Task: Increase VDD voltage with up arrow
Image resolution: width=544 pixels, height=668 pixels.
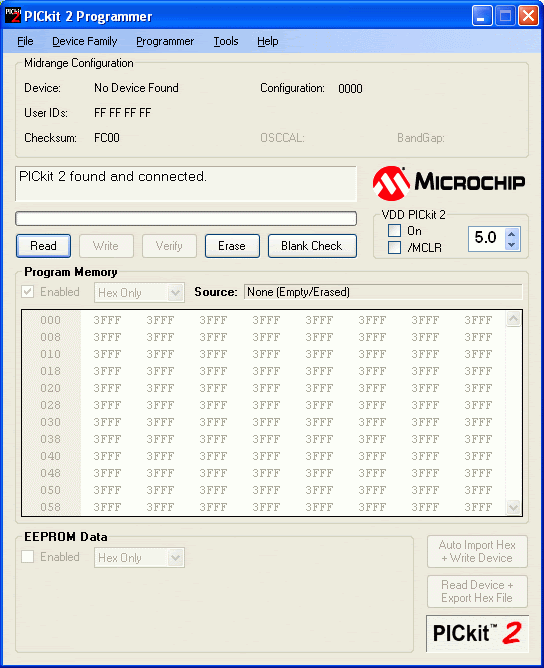Action: tap(512, 233)
